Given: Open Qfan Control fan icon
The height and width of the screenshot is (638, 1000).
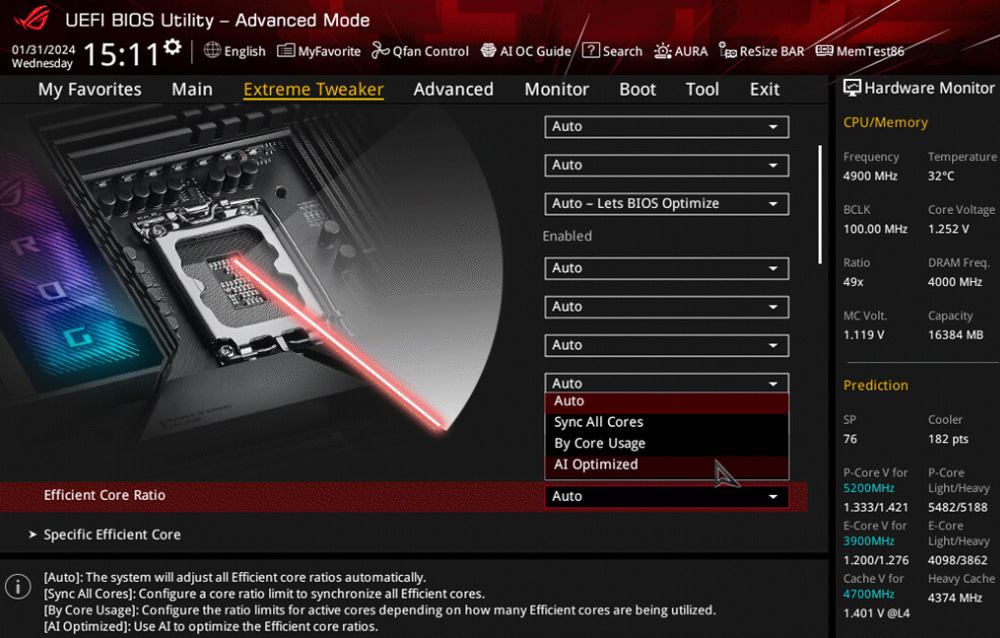Looking at the screenshot, I should pos(380,50).
